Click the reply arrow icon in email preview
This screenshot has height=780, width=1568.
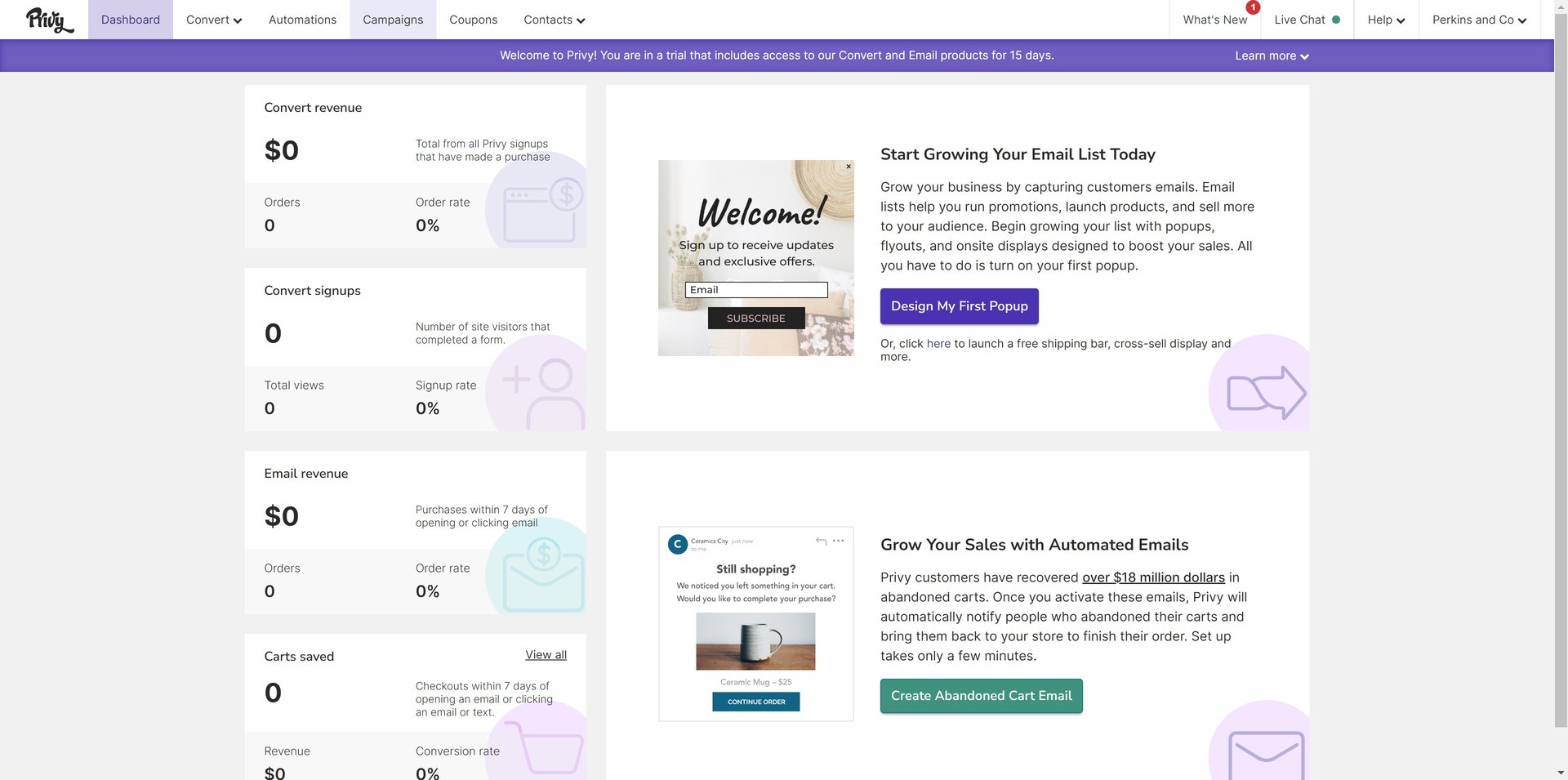pos(821,541)
